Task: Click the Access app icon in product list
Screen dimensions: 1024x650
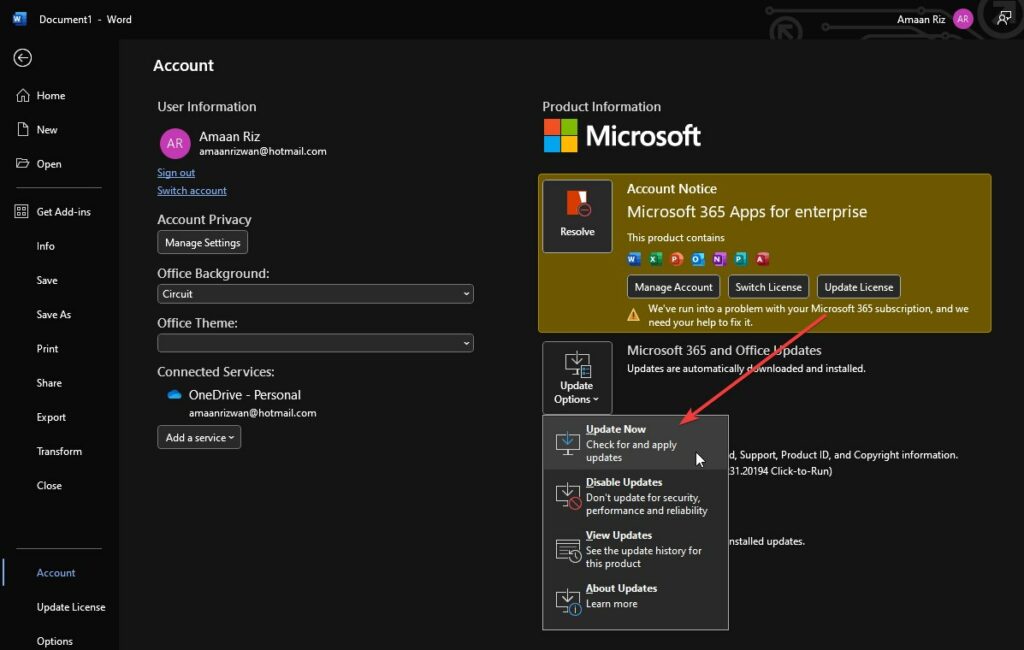Action: coord(761,259)
